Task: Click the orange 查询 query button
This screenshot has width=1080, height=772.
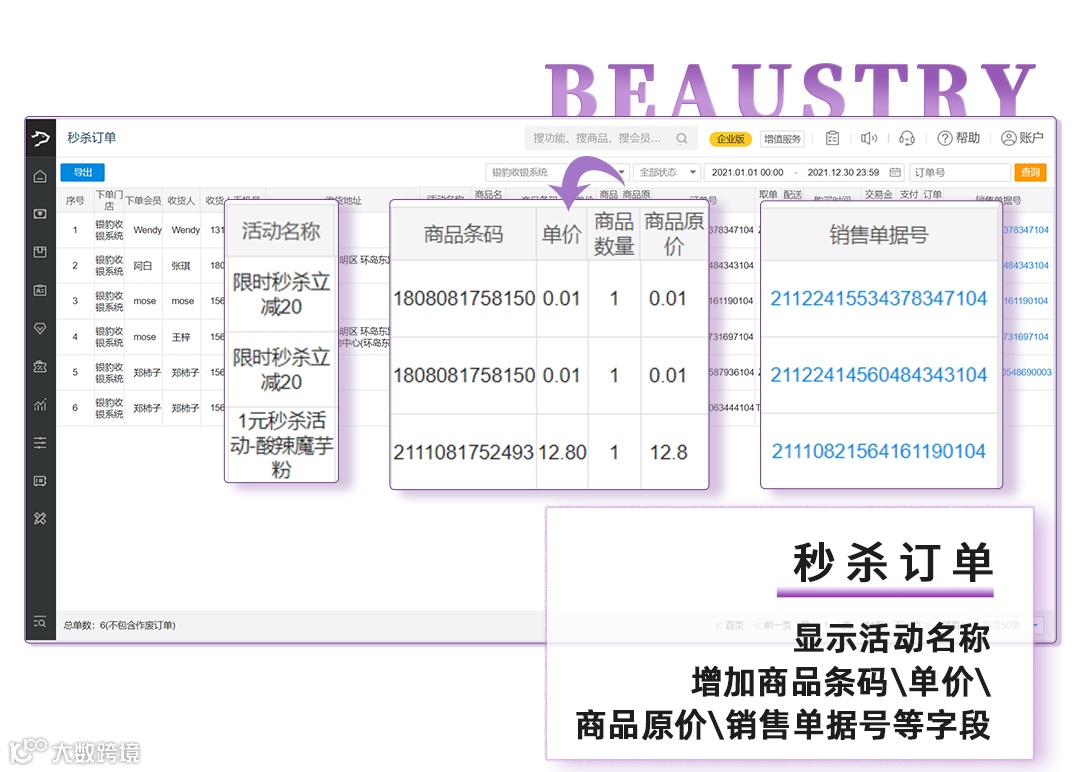Action: pyautogui.click(x=1030, y=172)
